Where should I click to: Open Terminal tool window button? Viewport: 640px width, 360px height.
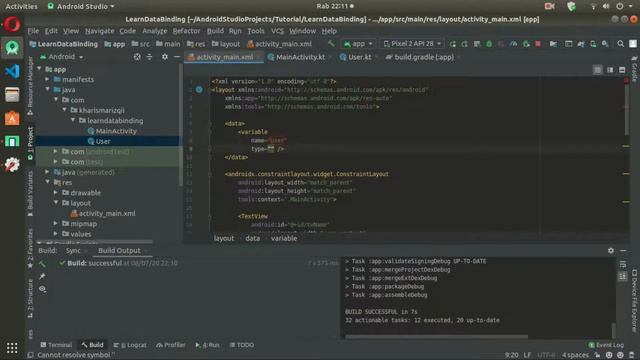tap(56, 345)
